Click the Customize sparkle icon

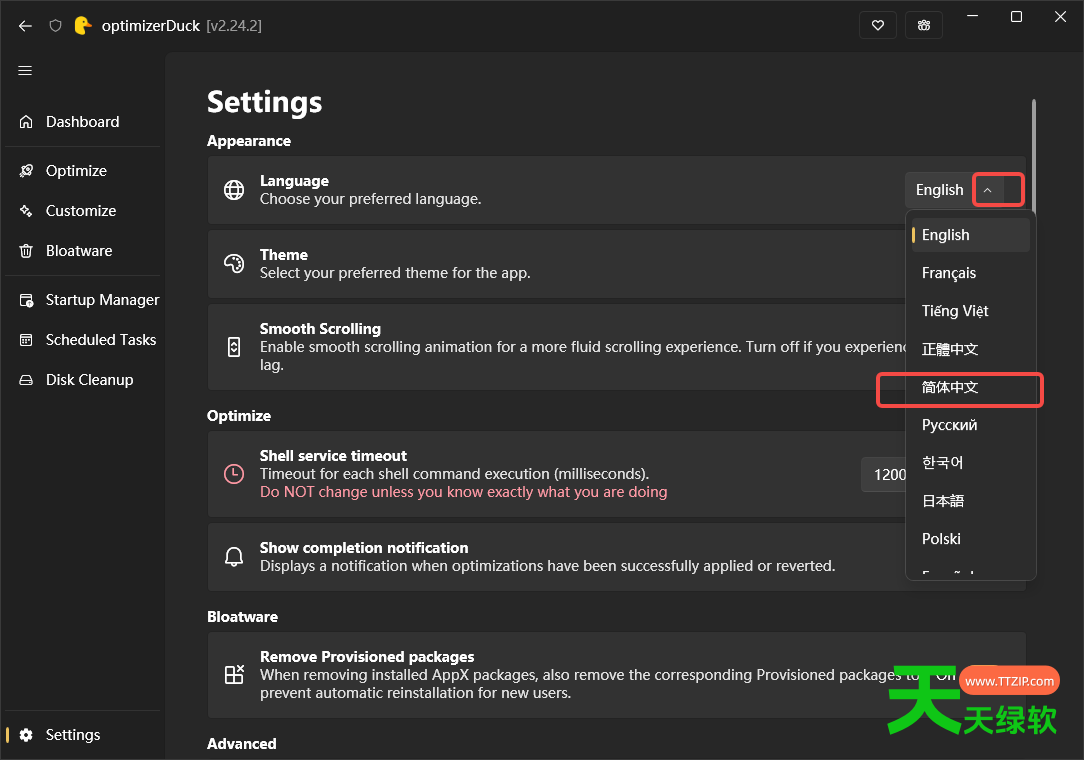click(26, 211)
